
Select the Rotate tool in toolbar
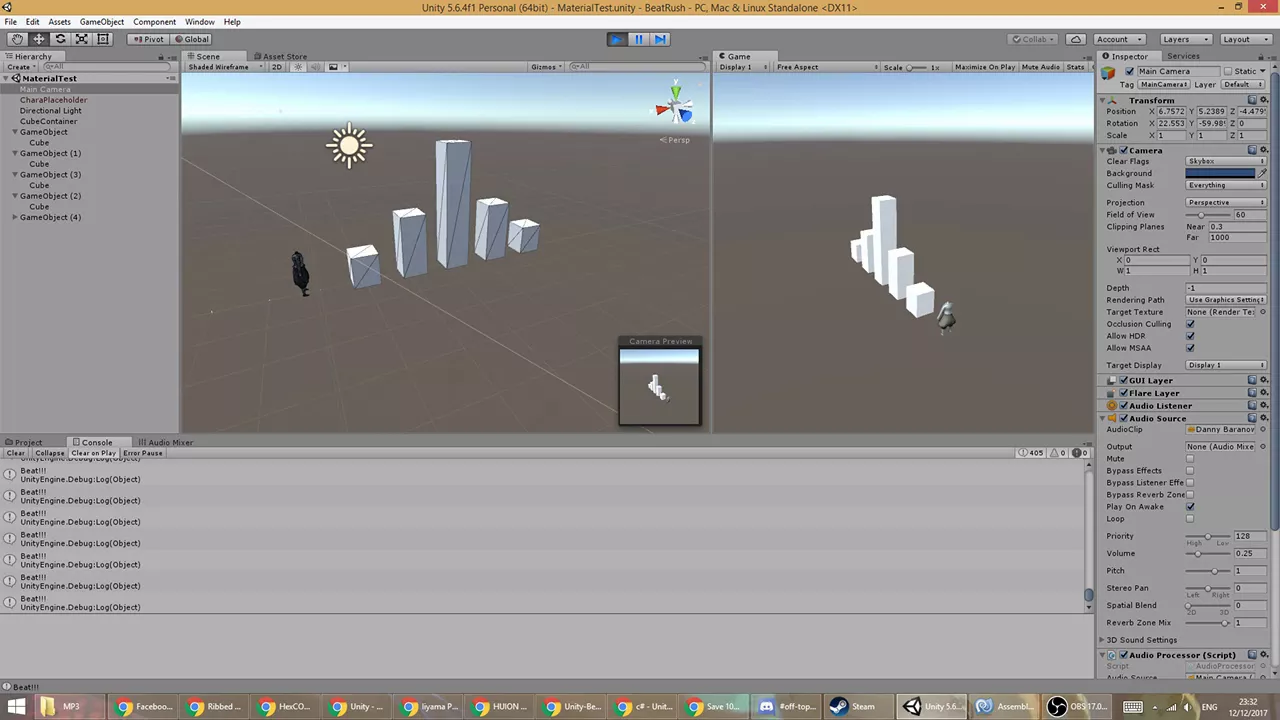[x=60, y=39]
